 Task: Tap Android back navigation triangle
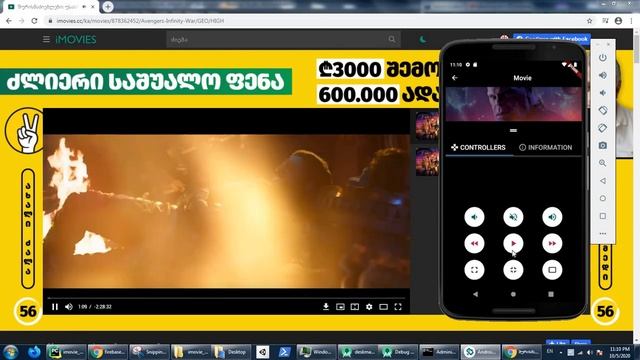(476, 294)
